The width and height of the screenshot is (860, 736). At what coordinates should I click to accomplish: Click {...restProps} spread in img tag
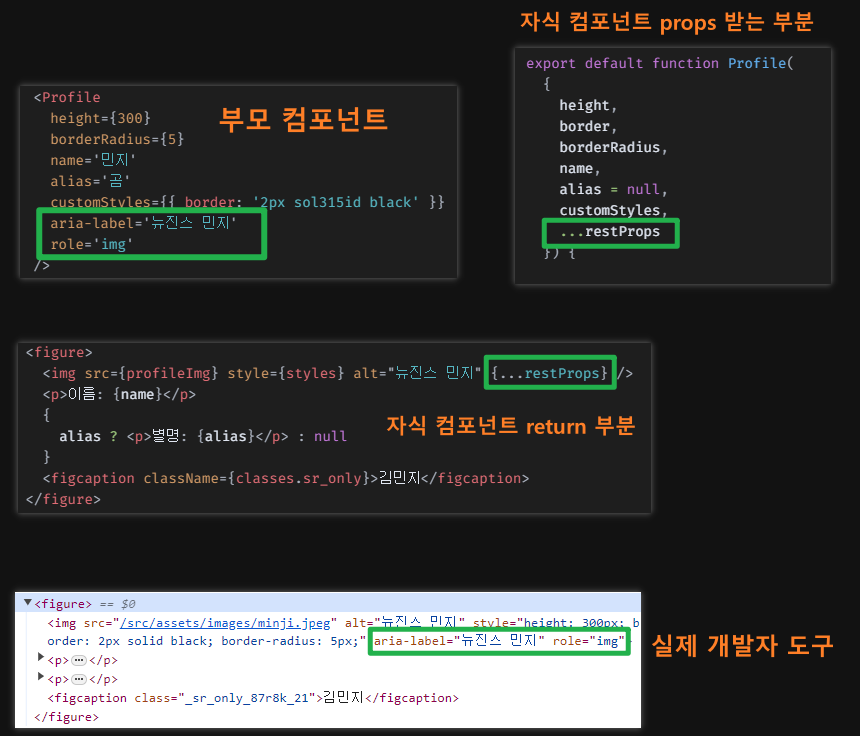[x=550, y=373]
